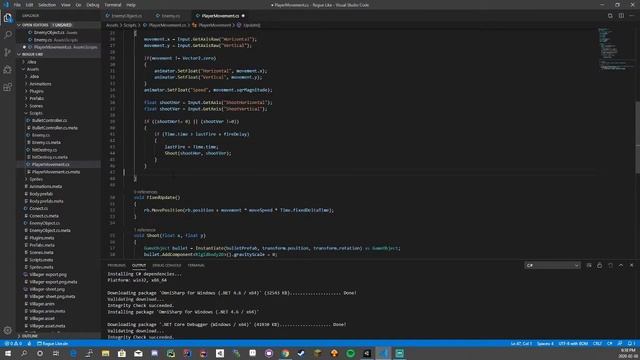
Task: Open Task View on the taskbar
Action: (x=56, y=353)
